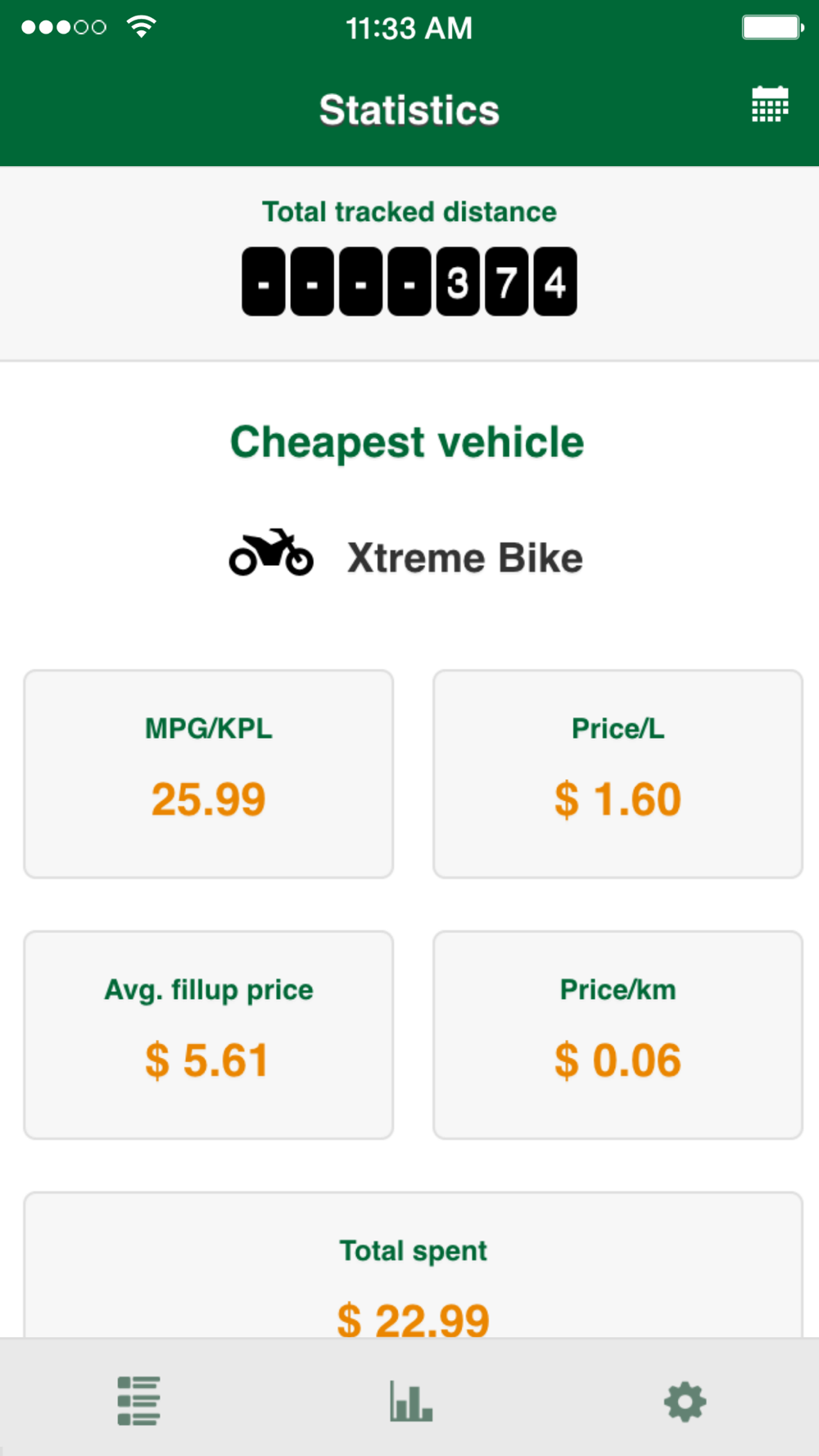Tap the signal strength dots
This screenshot has width=819, height=1456.
coord(63,27)
